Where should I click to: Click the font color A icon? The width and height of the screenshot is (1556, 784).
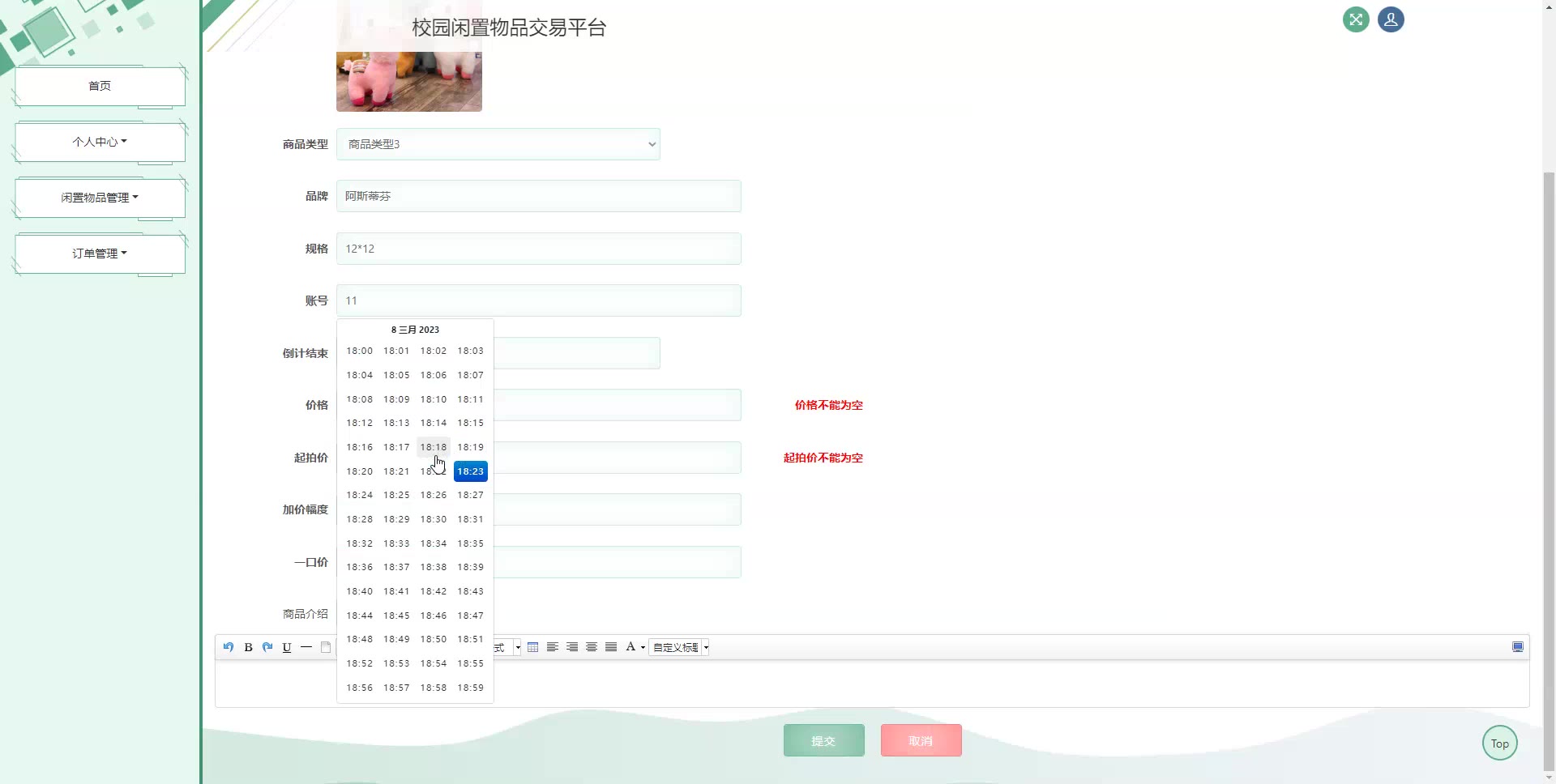(x=631, y=647)
